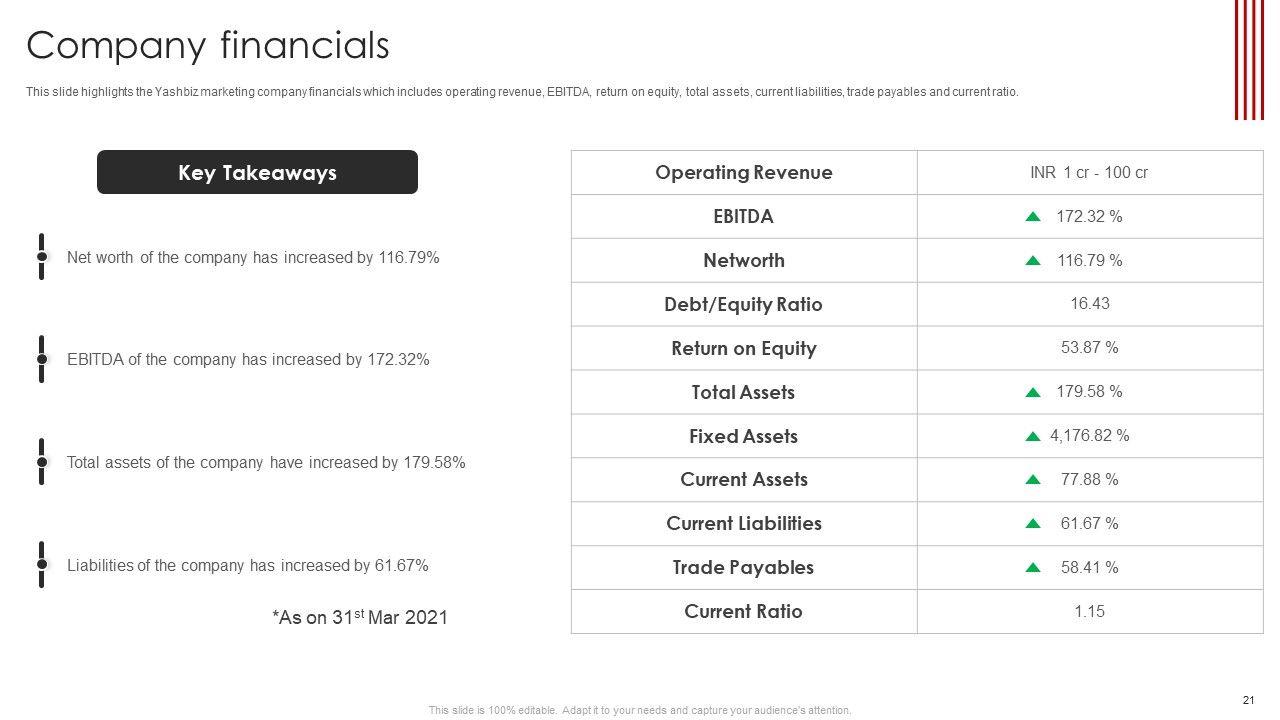Click the Key Takeaways button
The image size is (1280, 720).
pos(257,172)
